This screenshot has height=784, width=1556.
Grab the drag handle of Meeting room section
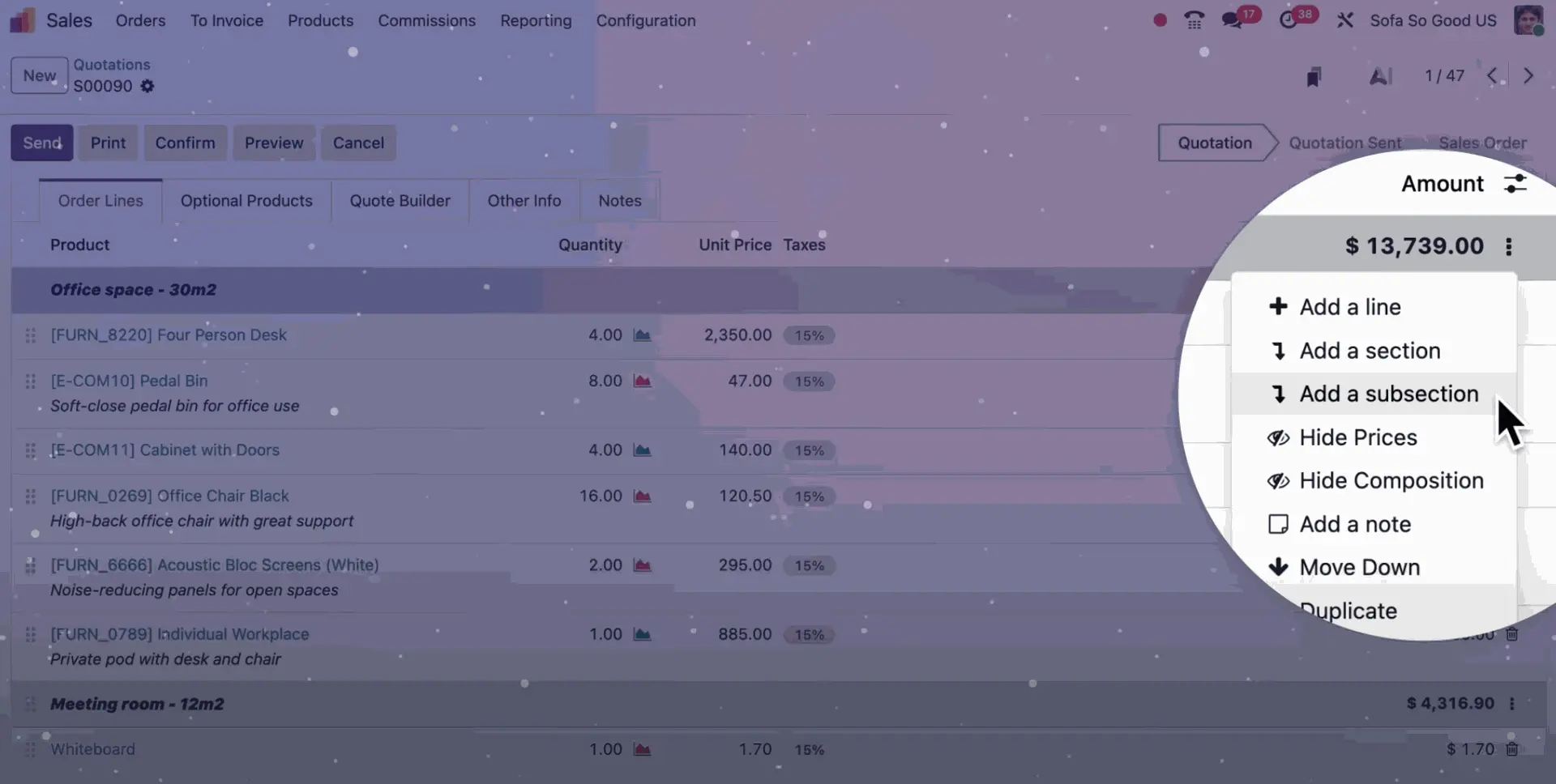[30, 704]
